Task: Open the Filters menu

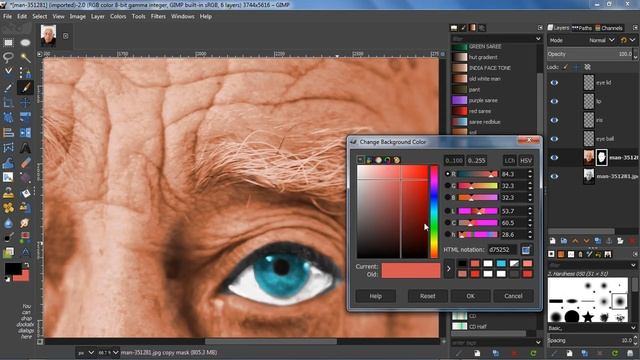Action: [158, 16]
